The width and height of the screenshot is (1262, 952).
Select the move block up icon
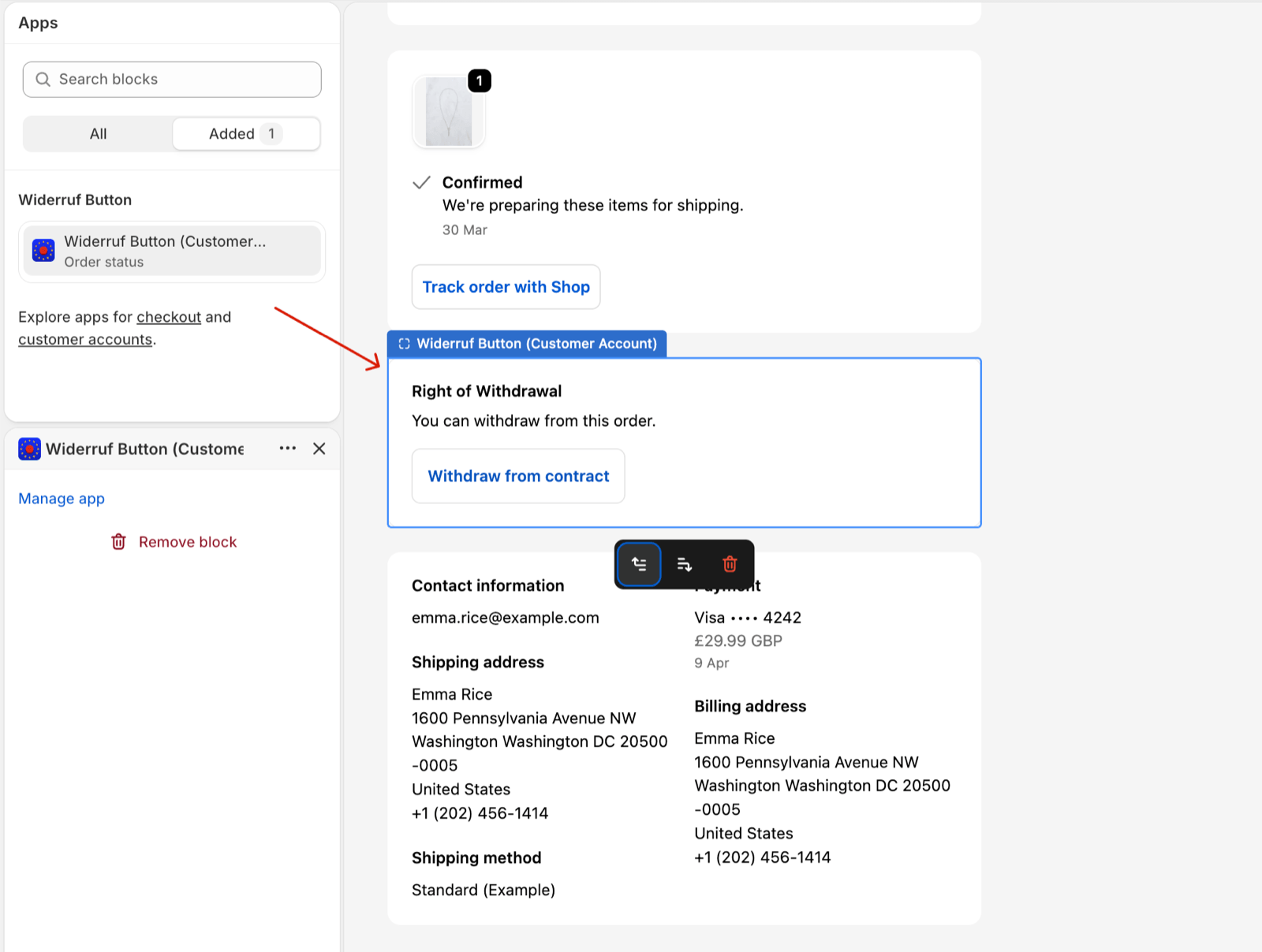(x=638, y=564)
